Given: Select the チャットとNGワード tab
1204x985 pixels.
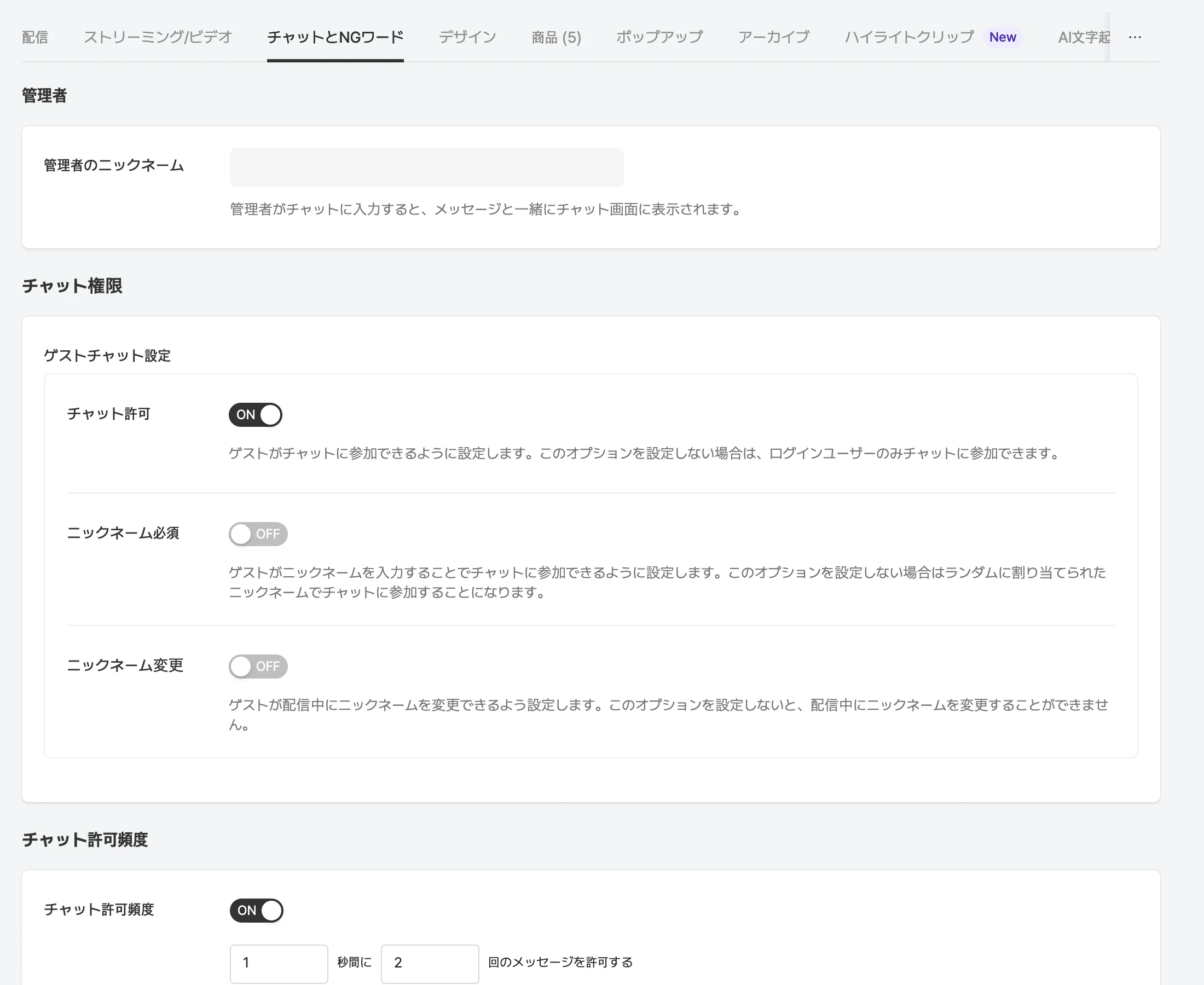Looking at the screenshot, I should coord(335,37).
